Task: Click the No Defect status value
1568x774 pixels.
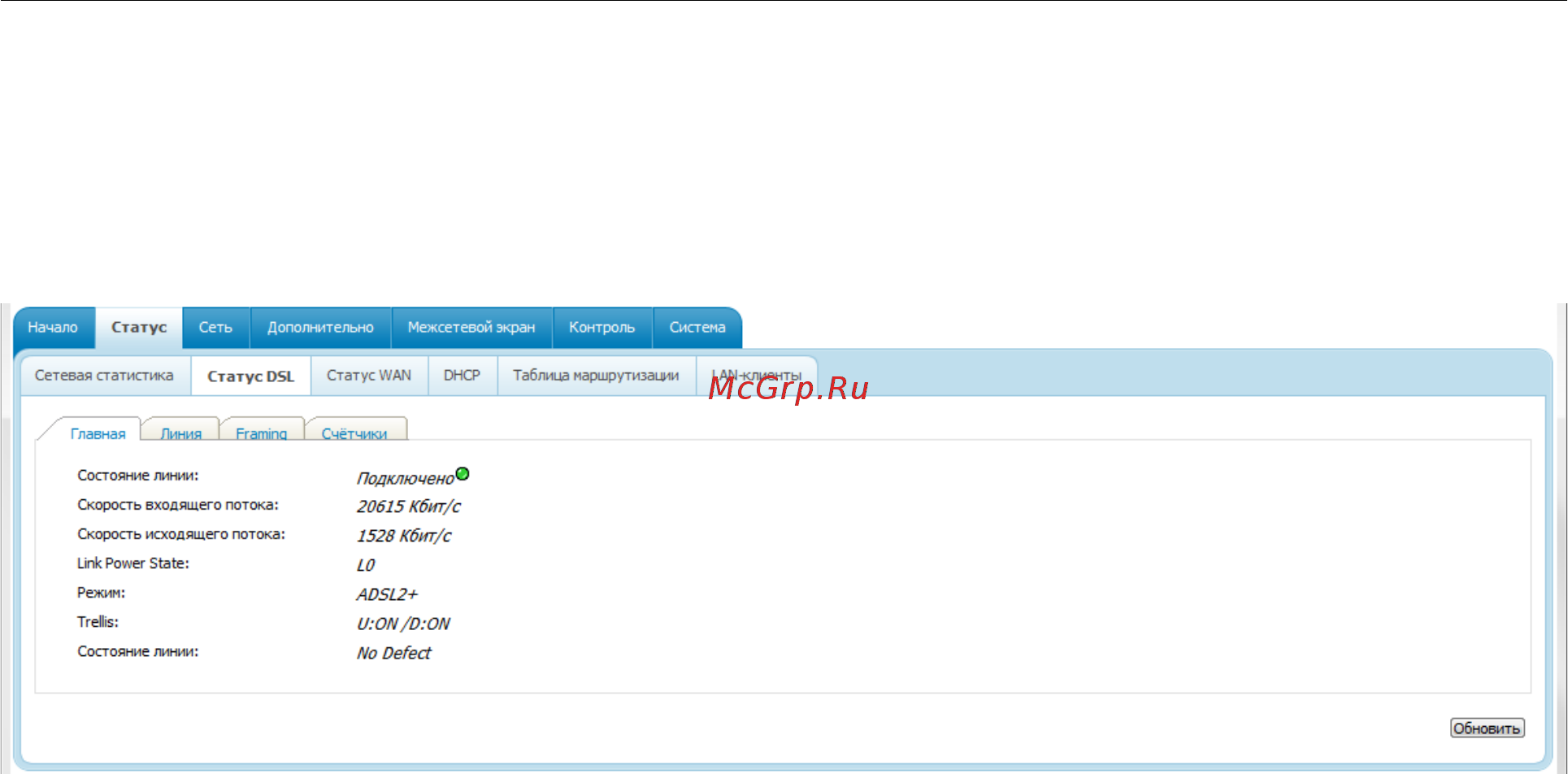Action: tap(393, 653)
